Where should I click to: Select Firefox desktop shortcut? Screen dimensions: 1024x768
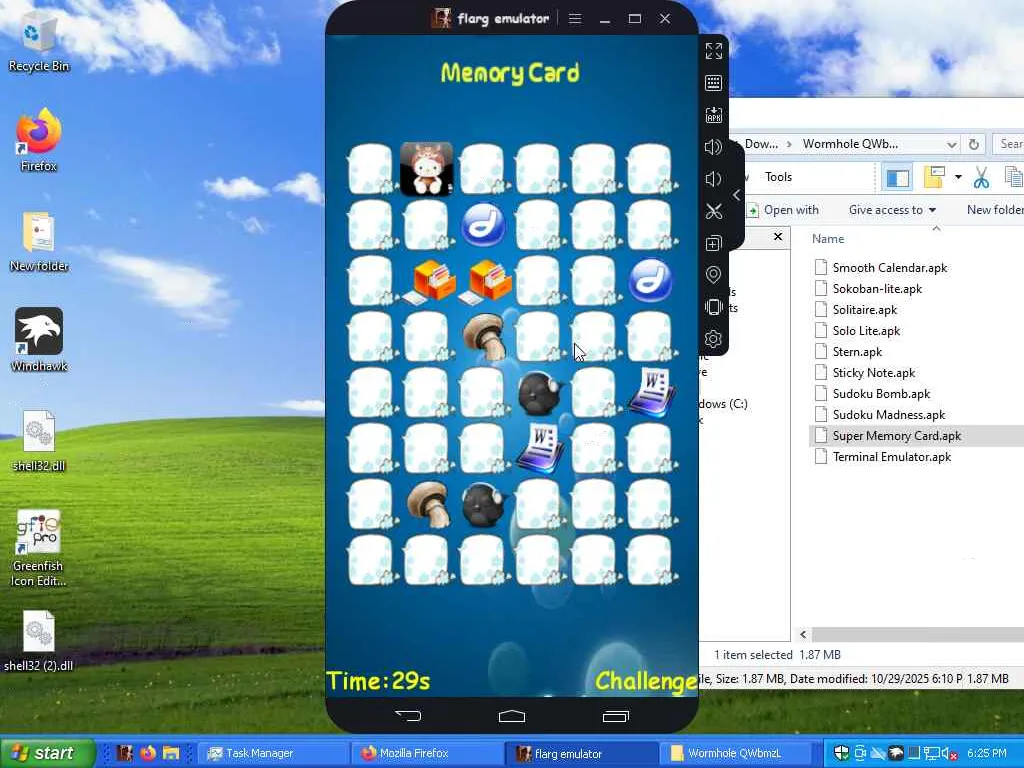(39, 139)
